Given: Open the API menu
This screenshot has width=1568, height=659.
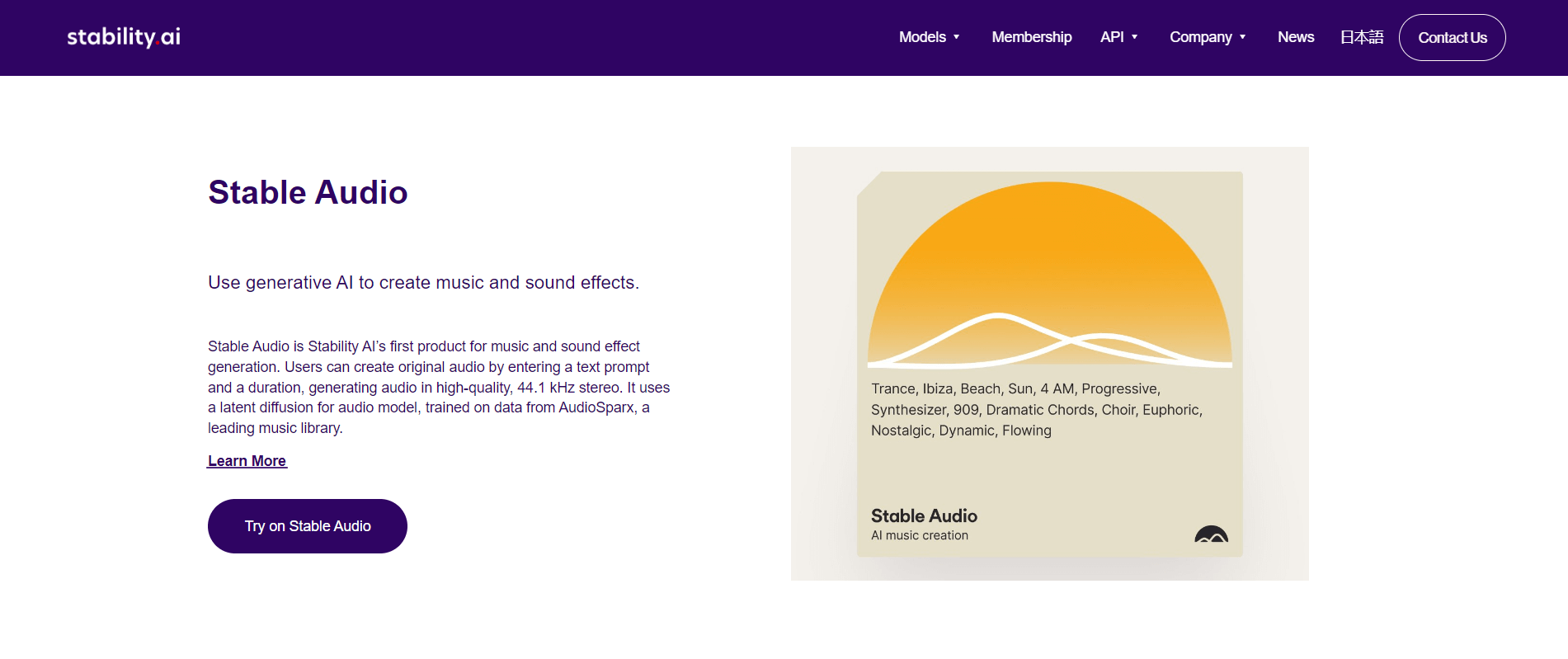Looking at the screenshot, I should pyautogui.click(x=1111, y=37).
